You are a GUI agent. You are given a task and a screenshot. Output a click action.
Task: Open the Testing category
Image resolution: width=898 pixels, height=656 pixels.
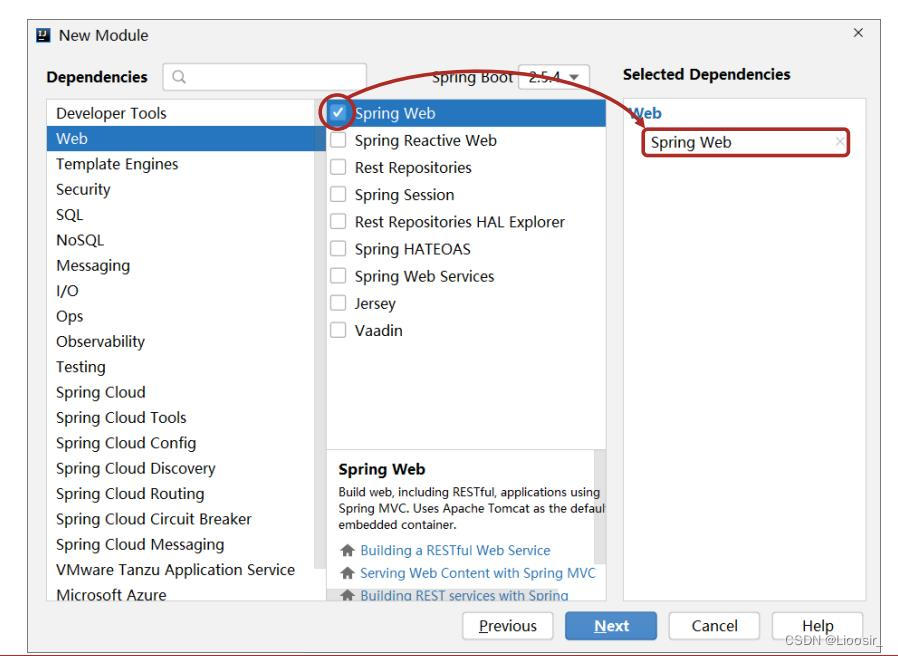coord(181,367)
